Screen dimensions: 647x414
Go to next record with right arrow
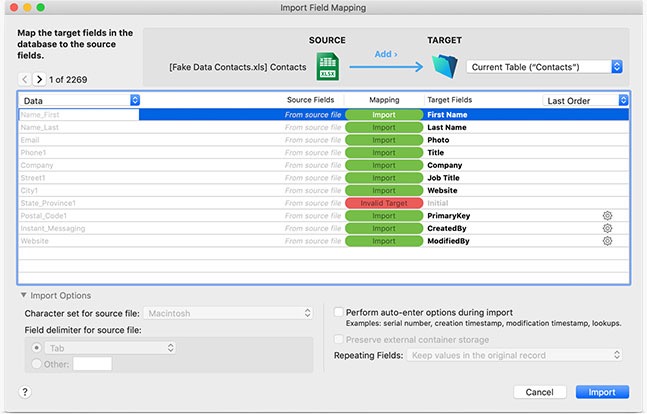[x=39, y=79]
